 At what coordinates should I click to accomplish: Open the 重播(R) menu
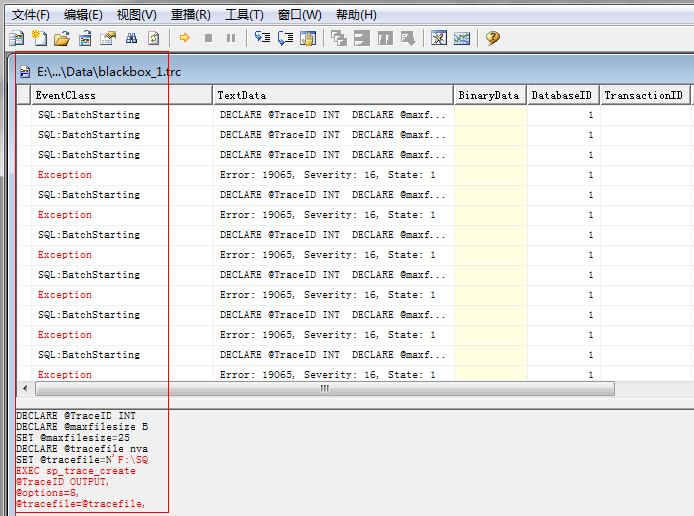190,15
